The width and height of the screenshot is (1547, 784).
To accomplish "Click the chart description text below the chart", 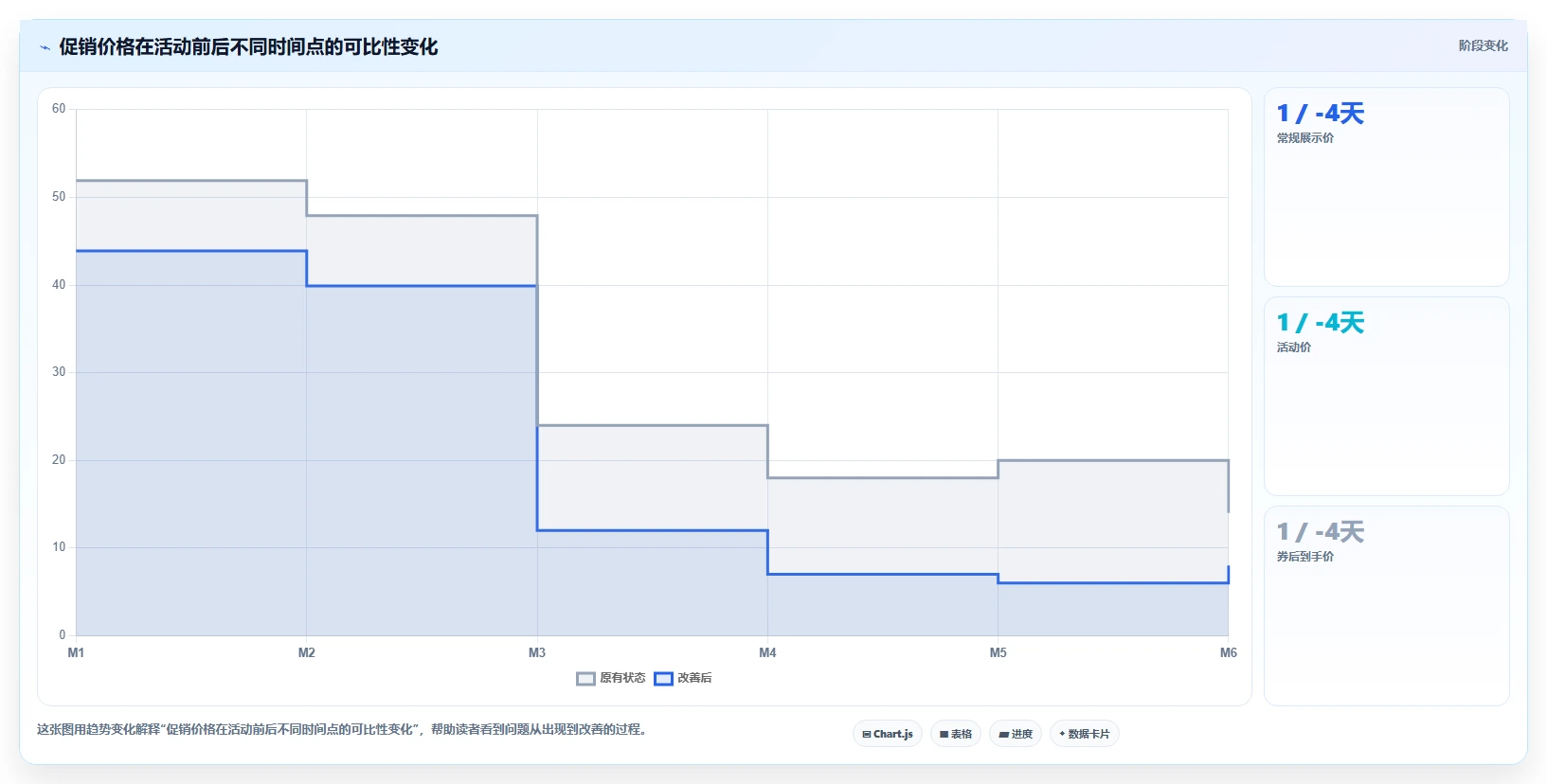I will pyautogui.click(x=344, y=729).
